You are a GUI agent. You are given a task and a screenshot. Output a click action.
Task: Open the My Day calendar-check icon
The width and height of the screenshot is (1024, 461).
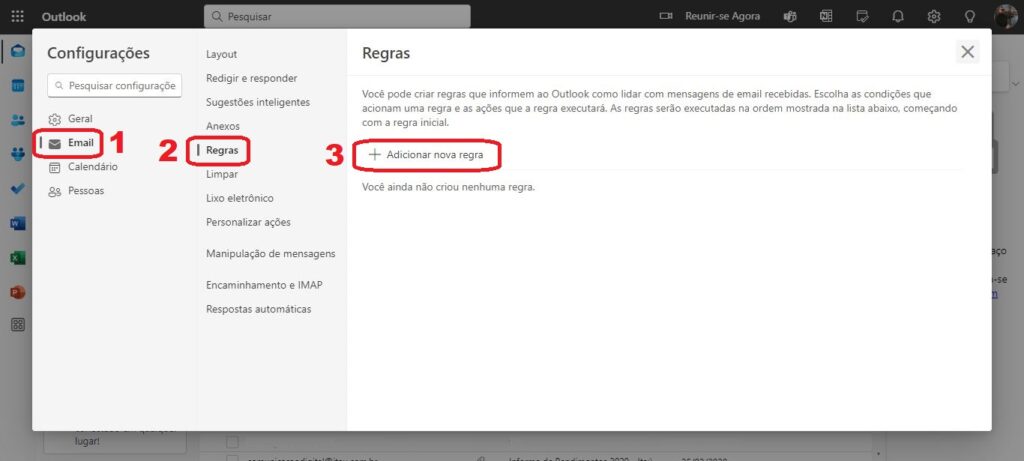pyautogui.click(x=862, y=17)
